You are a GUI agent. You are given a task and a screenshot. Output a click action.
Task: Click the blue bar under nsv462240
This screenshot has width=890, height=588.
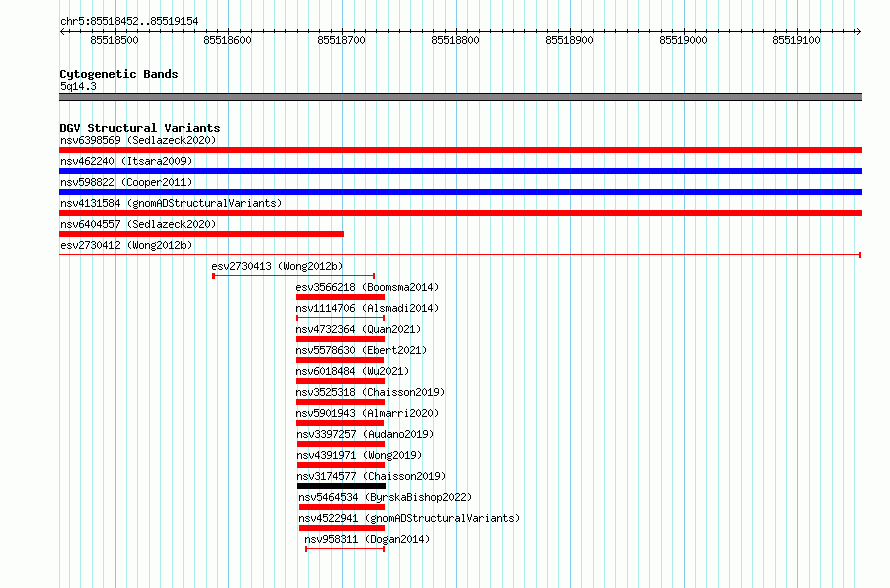[x=460, y=171]
